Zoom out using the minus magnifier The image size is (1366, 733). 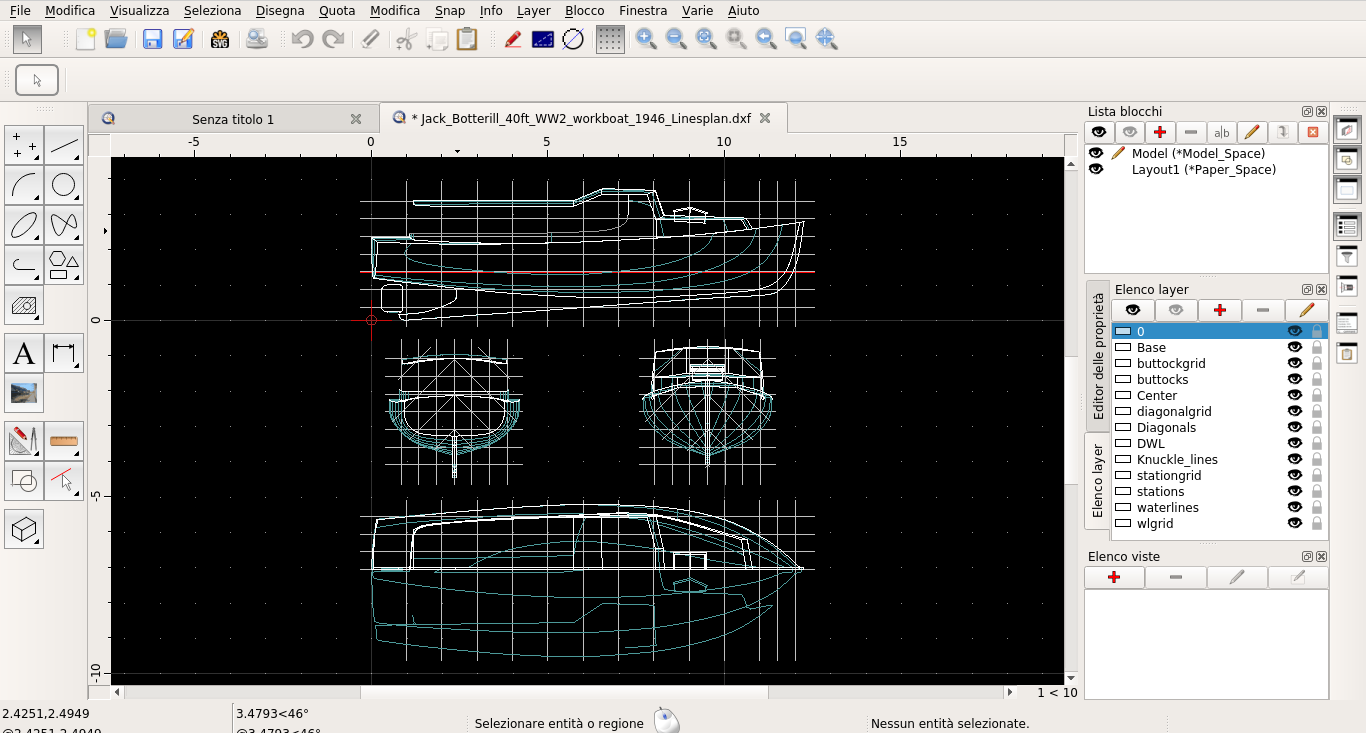pyautogui.click(x=676, y=39)
